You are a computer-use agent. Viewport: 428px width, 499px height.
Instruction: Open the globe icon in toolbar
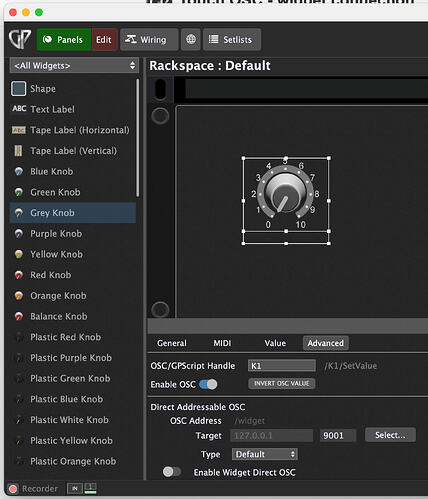tap(191, 39)
